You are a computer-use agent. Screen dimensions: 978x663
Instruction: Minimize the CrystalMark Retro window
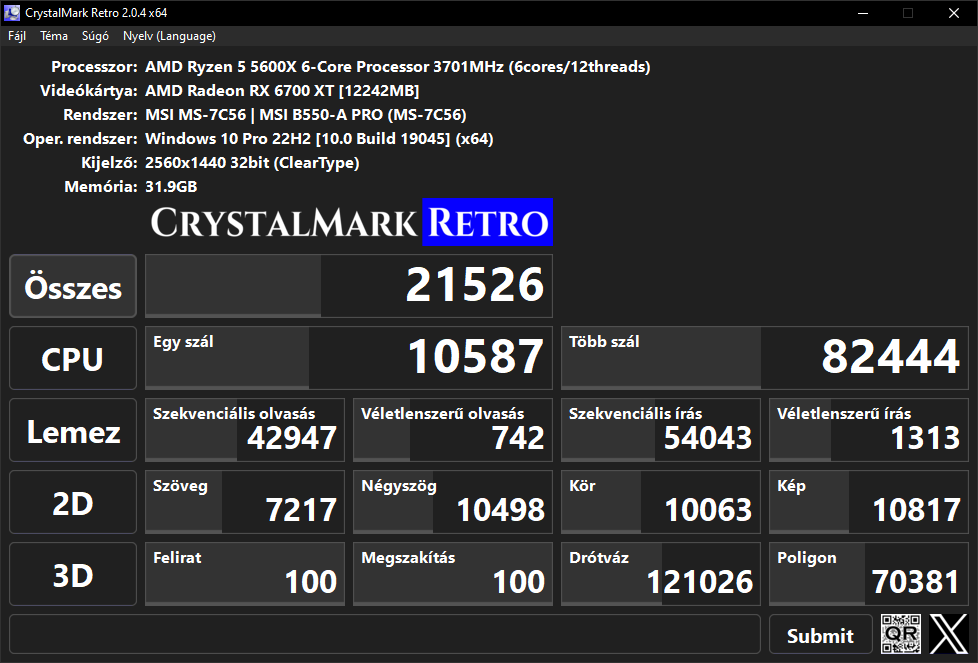pos(863,13)
